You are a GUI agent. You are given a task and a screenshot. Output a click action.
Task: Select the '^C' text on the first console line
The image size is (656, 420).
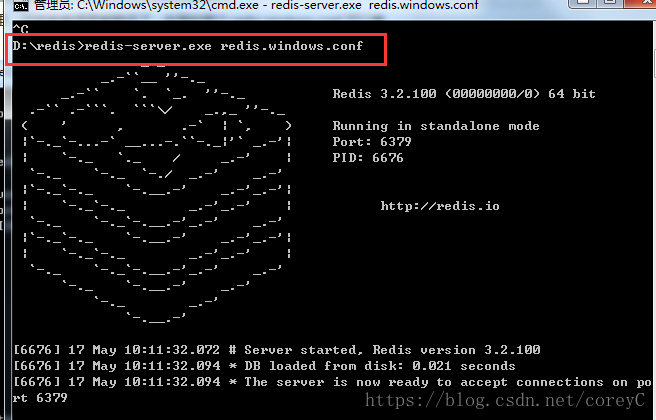tap(20, 29)
